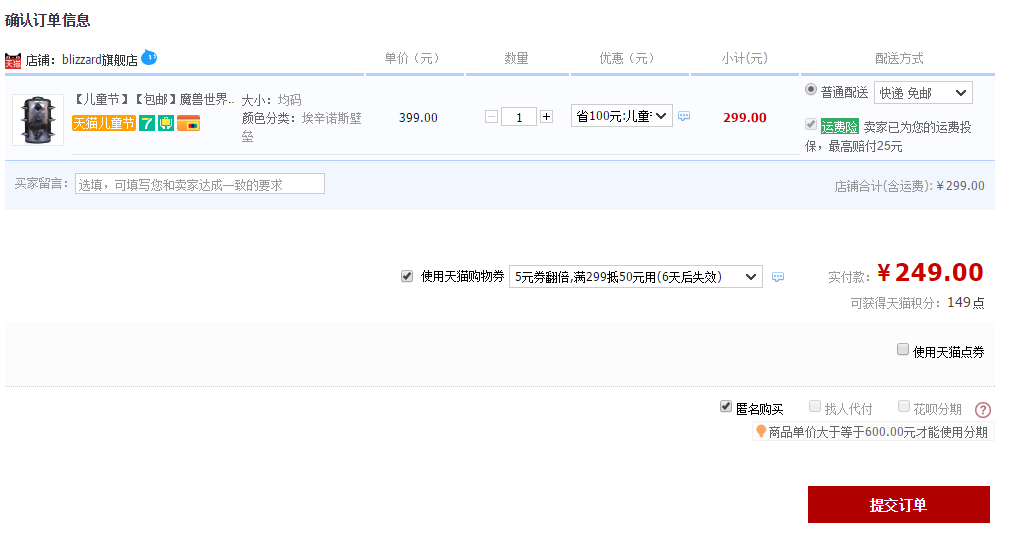
Task: Click the 可获得天猫积分 149点 text
Action: [x=917, y=302]
